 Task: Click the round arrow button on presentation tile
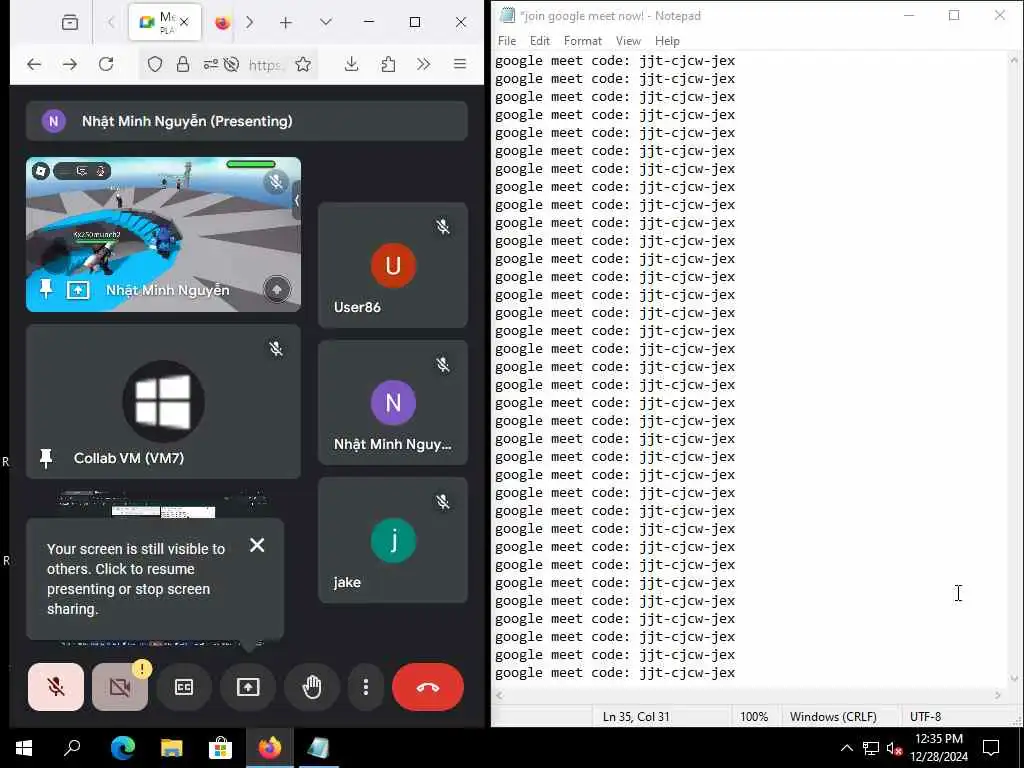277,289
